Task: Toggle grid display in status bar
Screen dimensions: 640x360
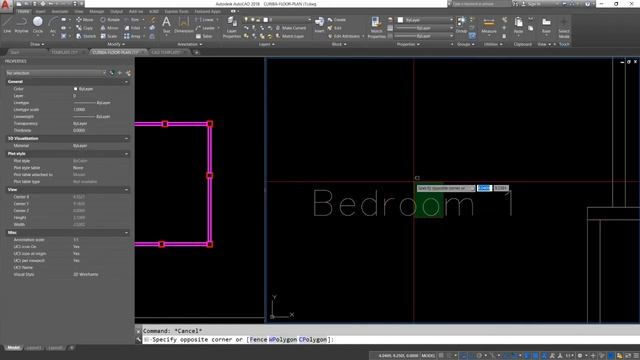Action: 441,356
